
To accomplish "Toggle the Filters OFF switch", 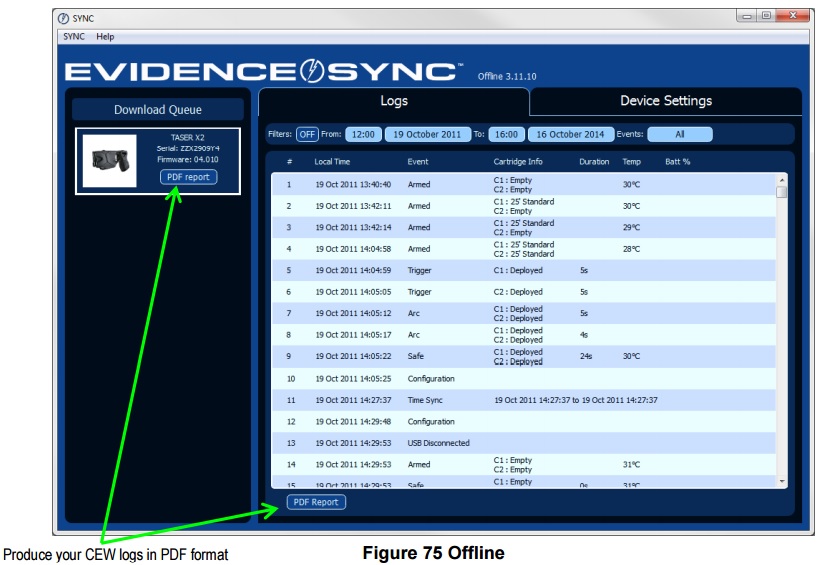I will tap(306, 134).
